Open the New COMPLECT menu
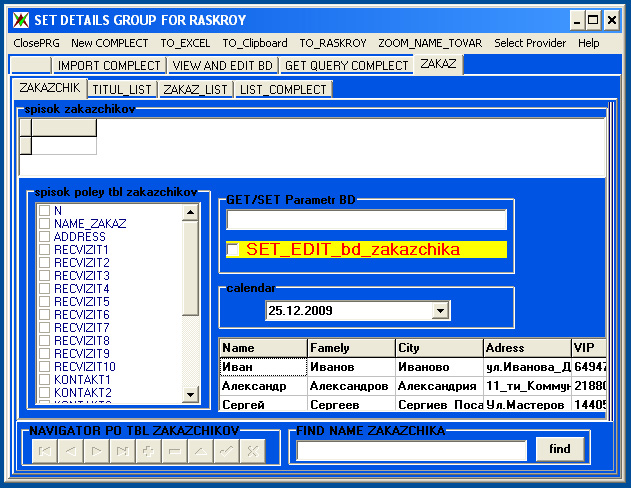This screenshot has height=488, width=631. click(x=109, y=43)
